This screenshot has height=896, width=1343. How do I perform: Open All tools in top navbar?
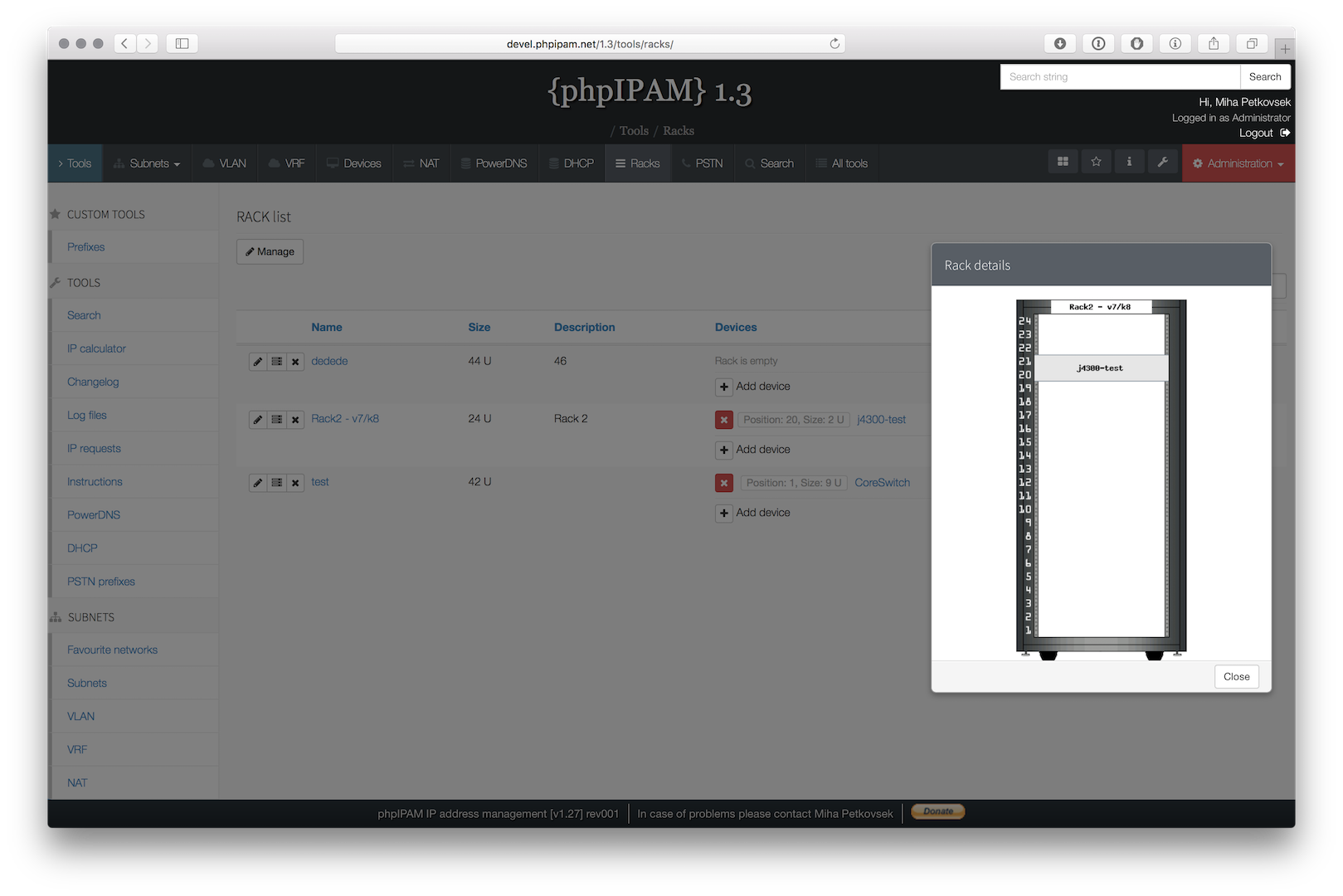(x=842, y=163)
